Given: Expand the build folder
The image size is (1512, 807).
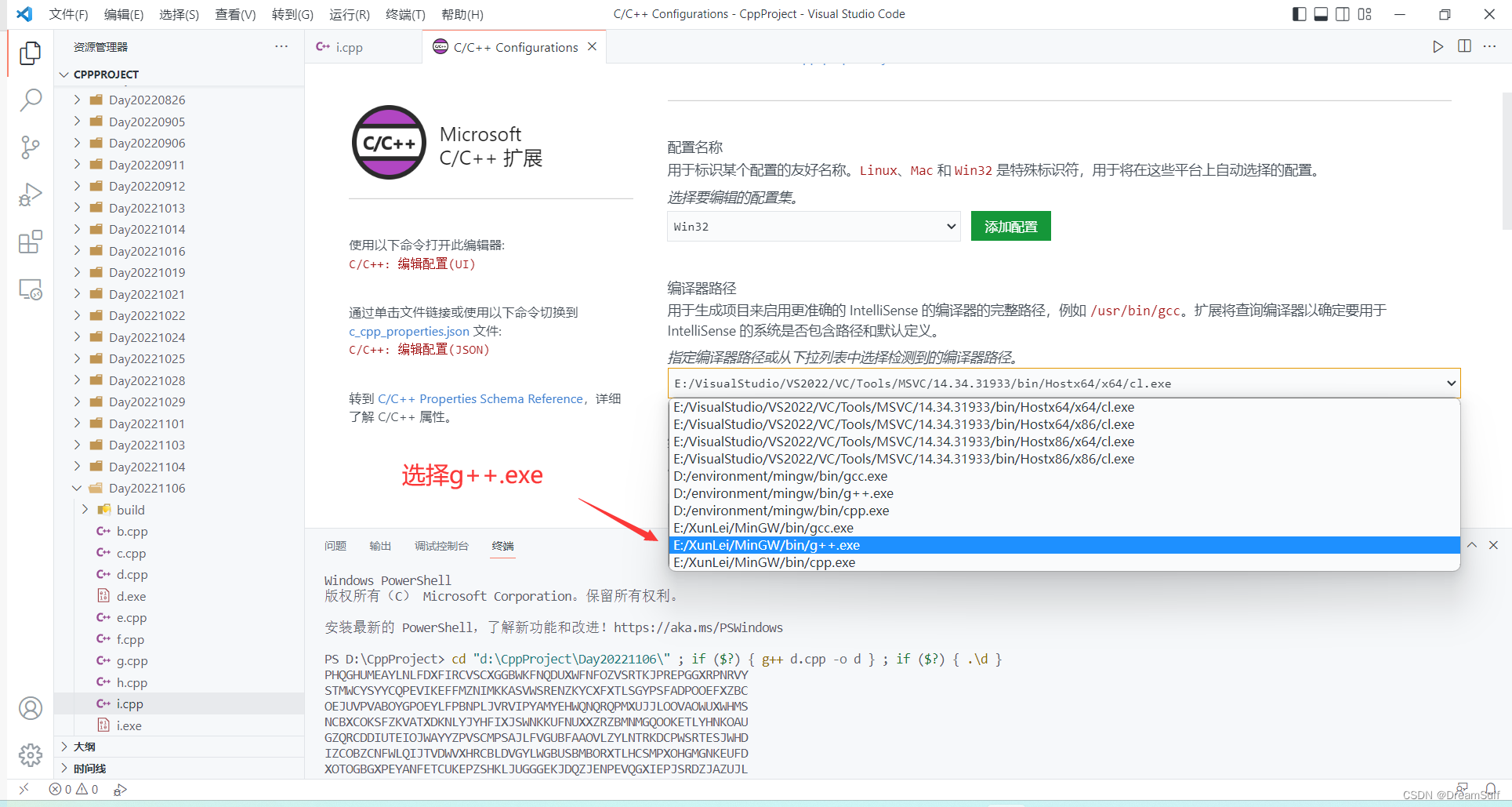Looking at the screenshot, I should click(85, 510).
